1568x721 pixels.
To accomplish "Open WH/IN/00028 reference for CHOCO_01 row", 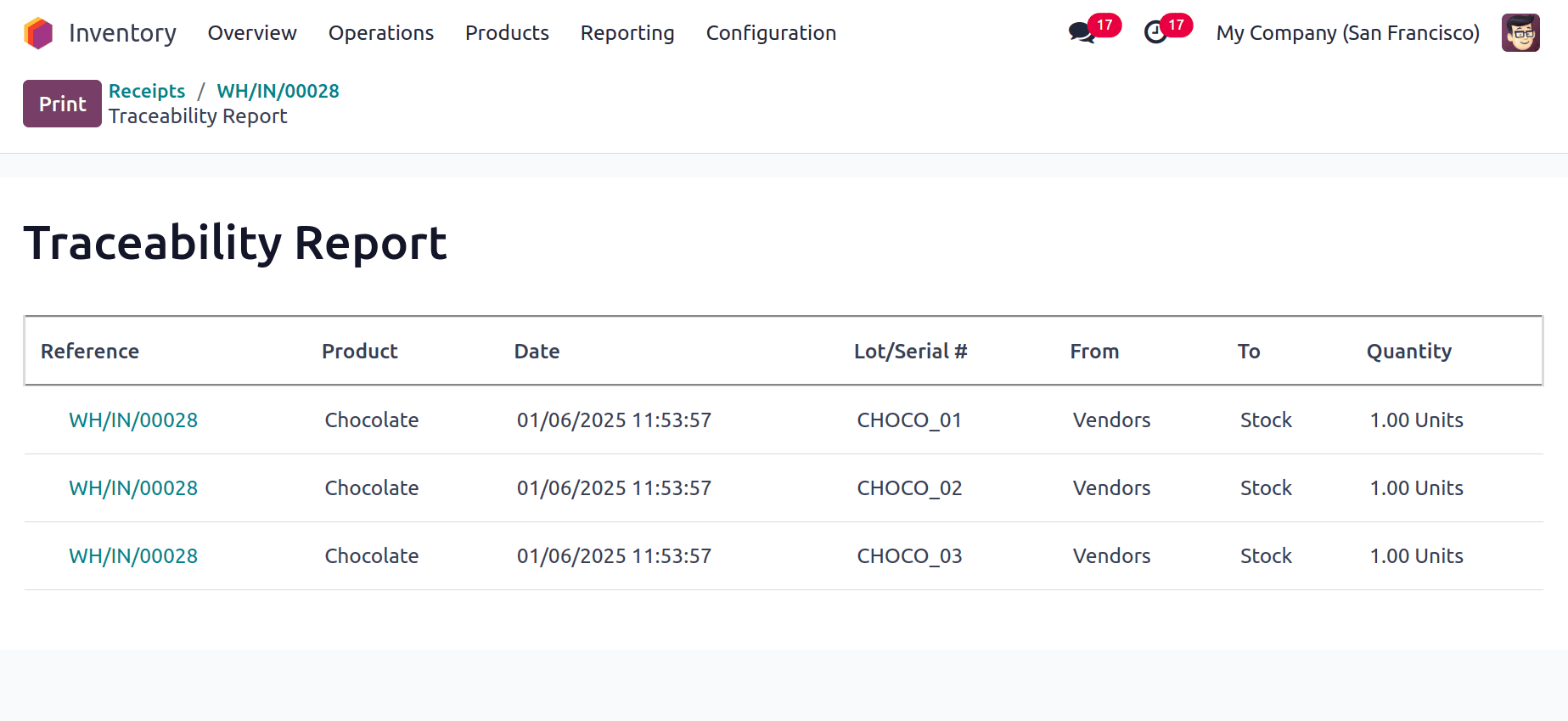I will point(133,420).
